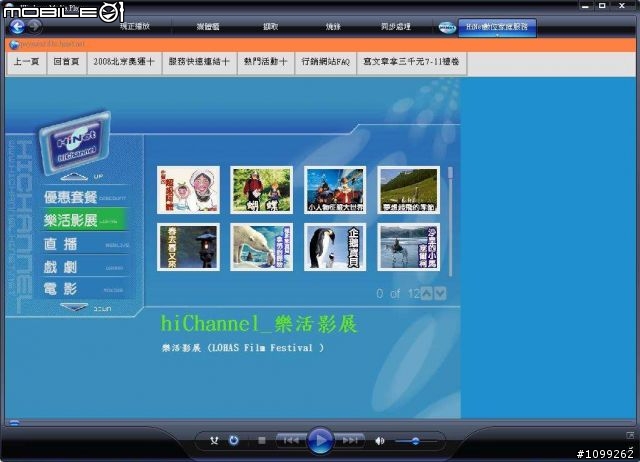Click the HiNet online store logo icon
Image resolution: width=640 pixels, height=462 pixels.
pyautogui.click(x=447, y=27)
